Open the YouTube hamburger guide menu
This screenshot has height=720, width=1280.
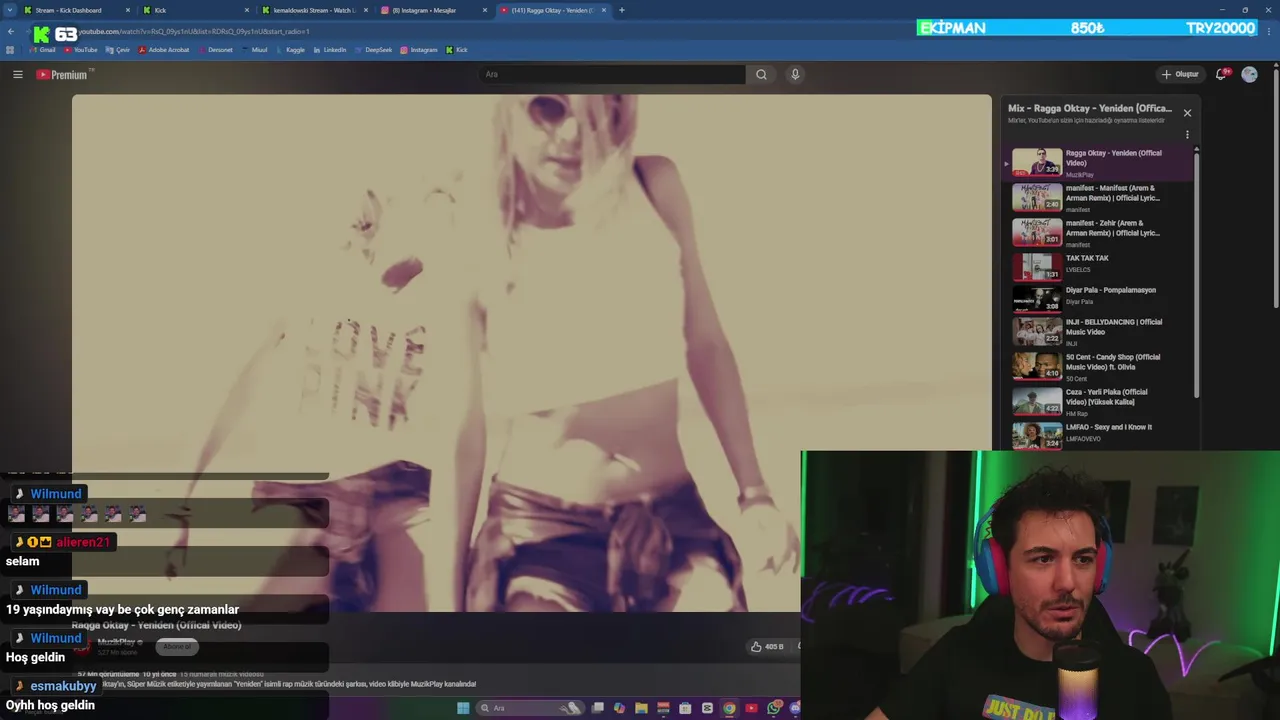18,74
